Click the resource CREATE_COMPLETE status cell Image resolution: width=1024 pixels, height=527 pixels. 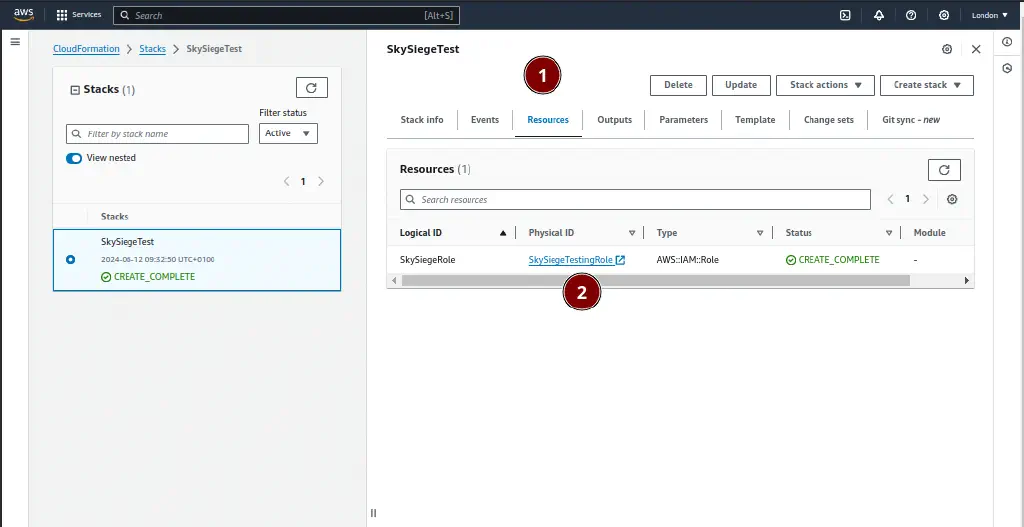click(x=833, y=260)
